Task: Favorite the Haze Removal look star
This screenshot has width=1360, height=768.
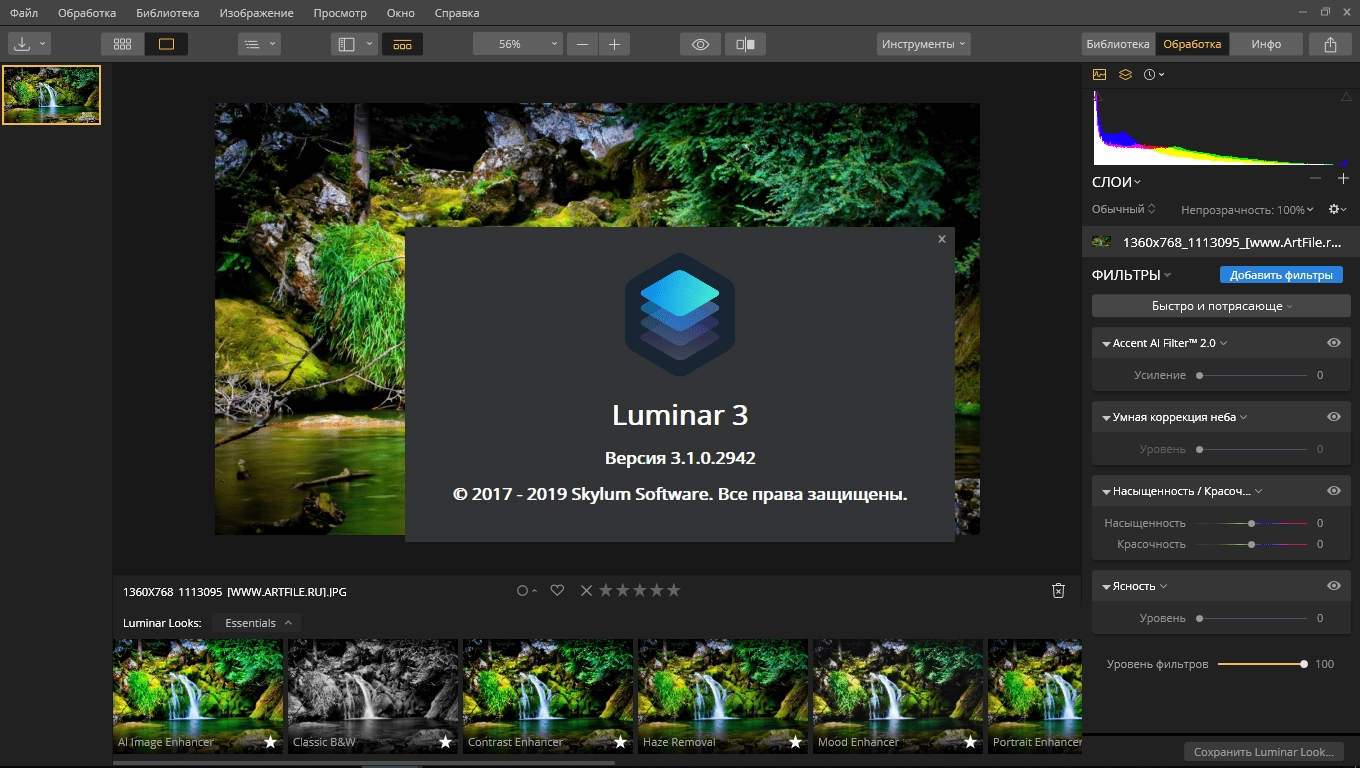Action: pos(795,742)
